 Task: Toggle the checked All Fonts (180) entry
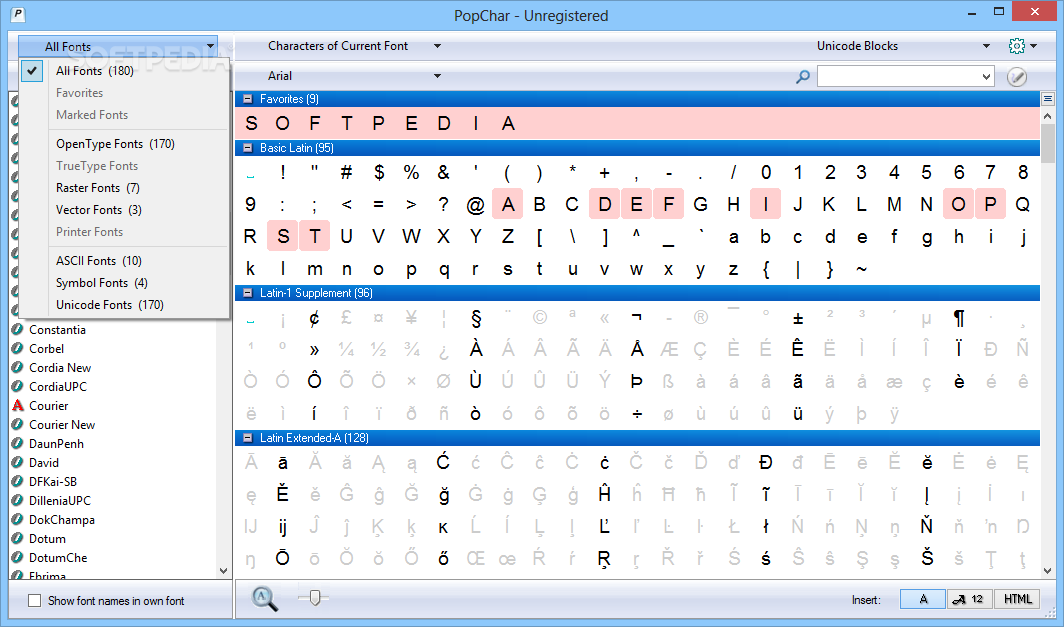[125, 71]
